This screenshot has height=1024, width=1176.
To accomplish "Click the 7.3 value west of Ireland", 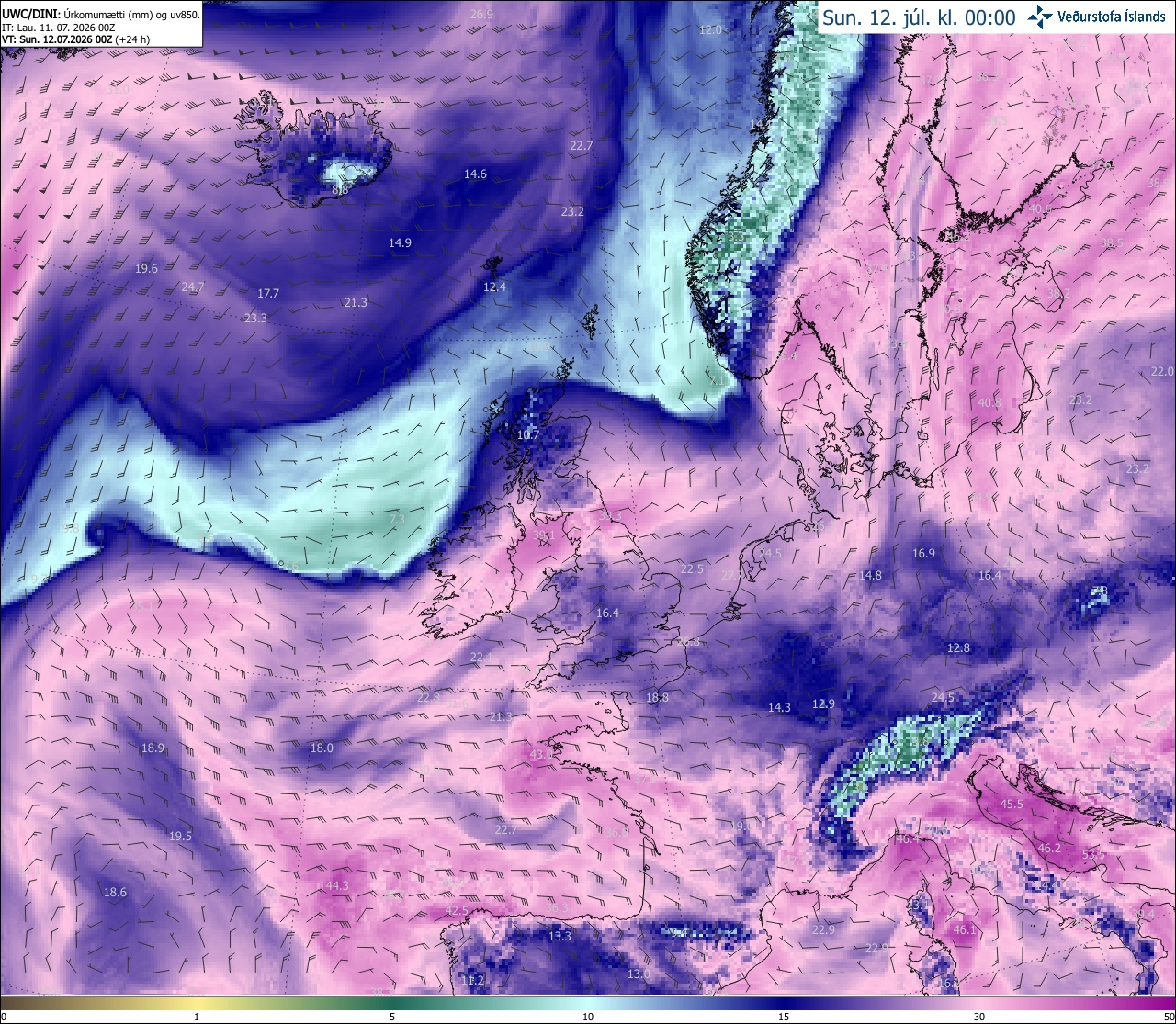I will 397,519.
